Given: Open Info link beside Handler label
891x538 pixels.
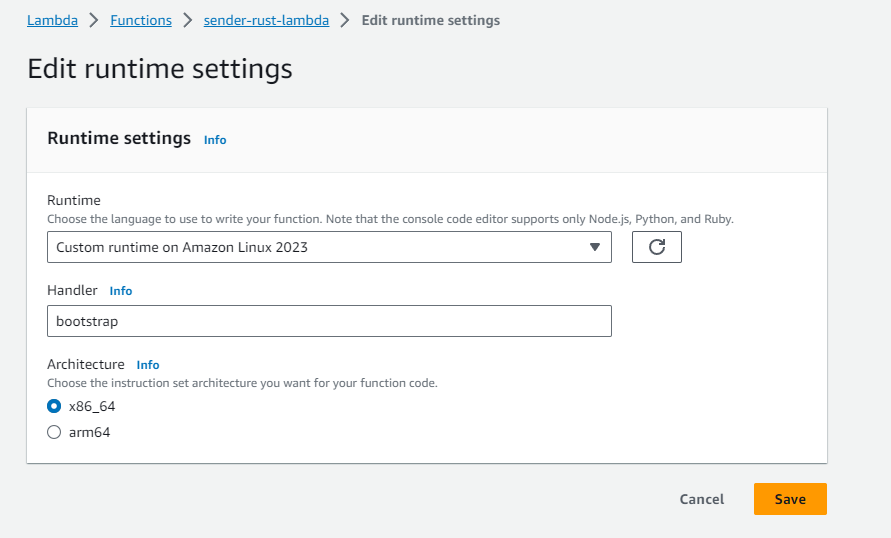Looking at the screenshot, I should point(120,291).
